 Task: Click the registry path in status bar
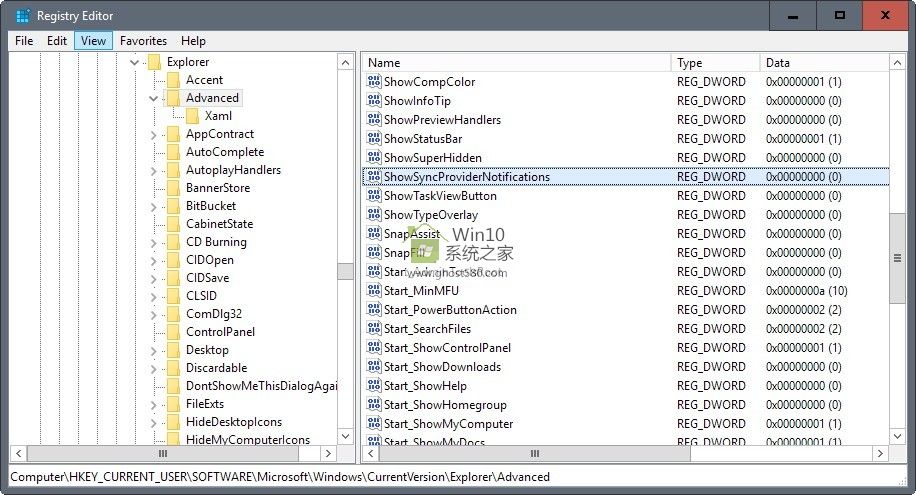(x=280, y=477)
